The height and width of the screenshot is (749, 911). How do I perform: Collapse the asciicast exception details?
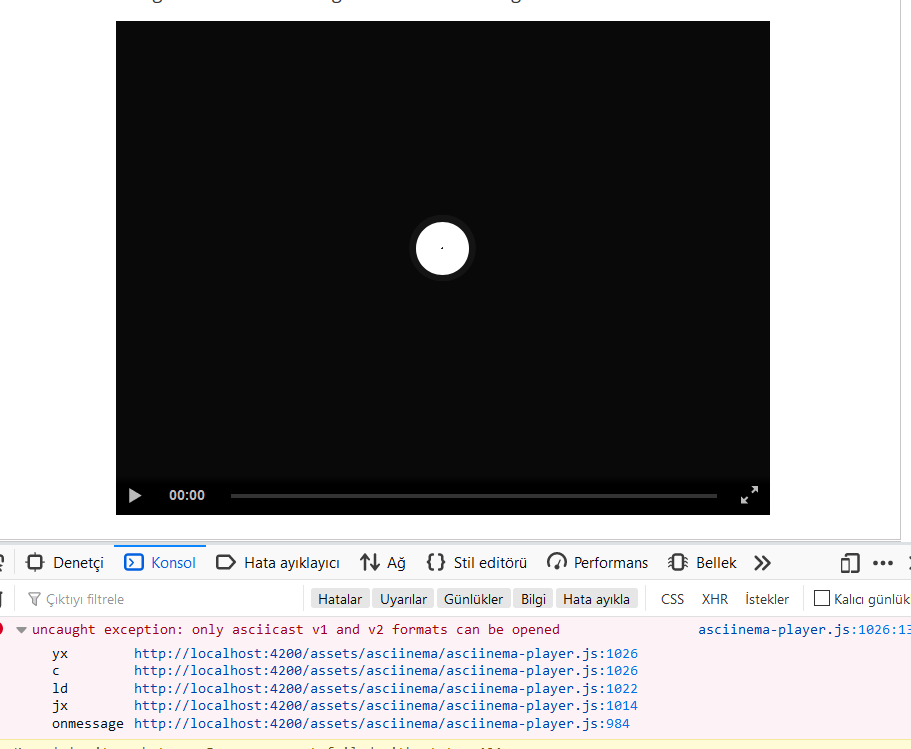[22, 629]
